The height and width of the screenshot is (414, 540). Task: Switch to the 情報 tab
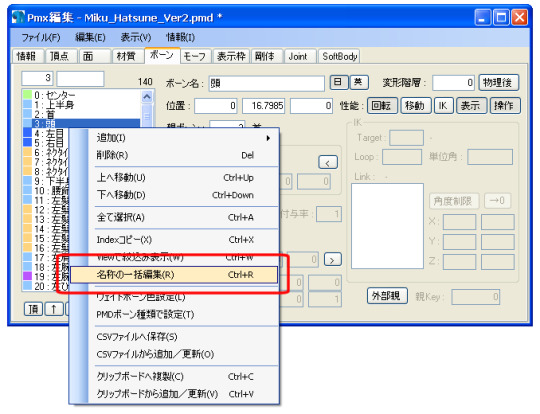click(x=28, y=56)
